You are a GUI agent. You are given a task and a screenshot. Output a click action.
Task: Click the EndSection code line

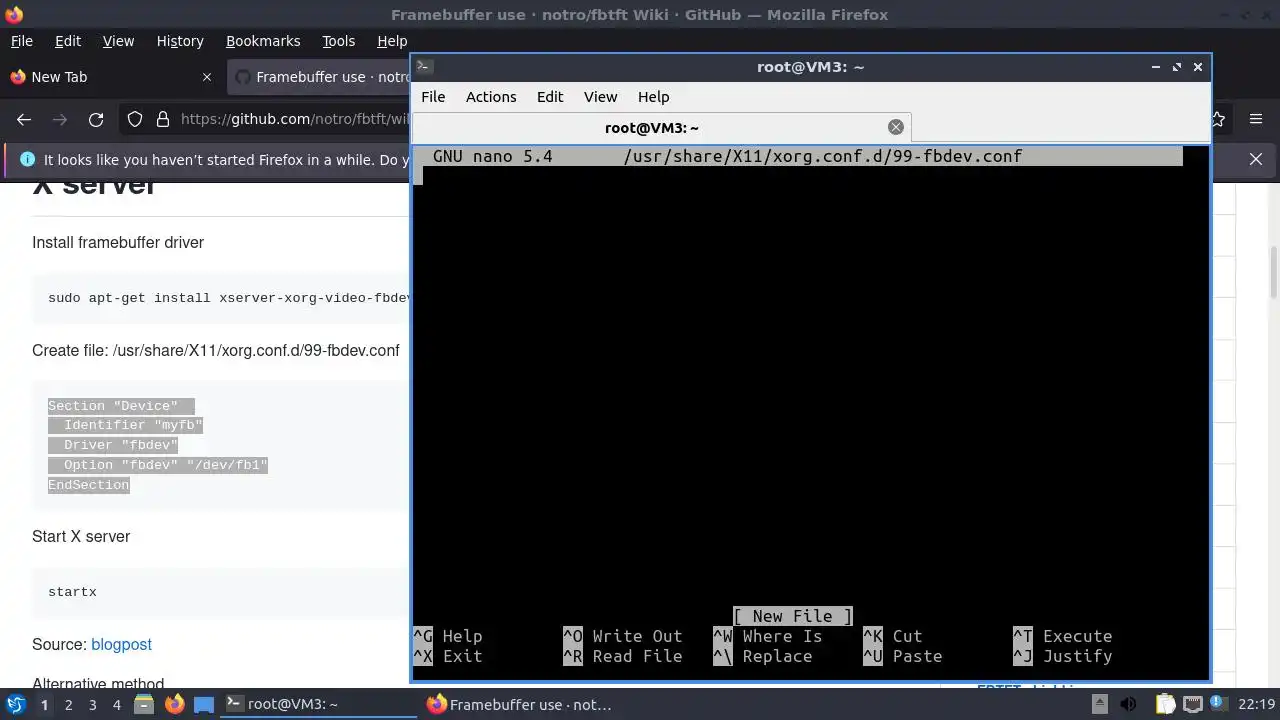point(89,485)
